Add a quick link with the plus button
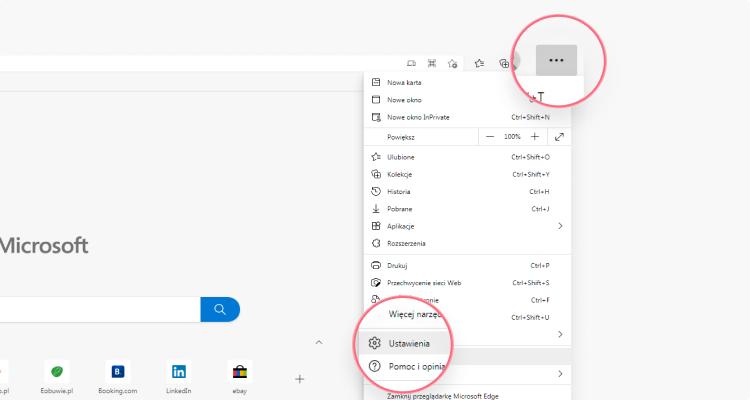The height and width of the screenshot is (400, 750). coord(299,379)
